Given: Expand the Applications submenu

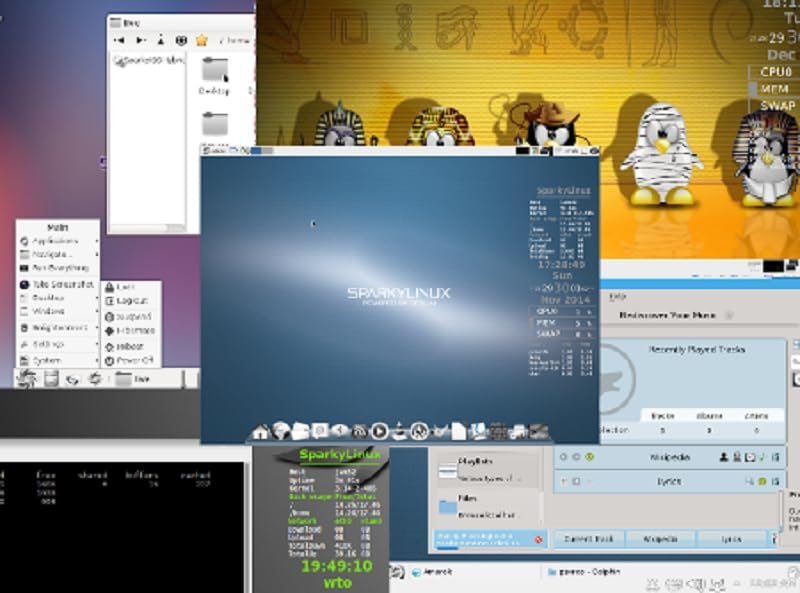Looking at the screenshot, I should pos(59,241).
